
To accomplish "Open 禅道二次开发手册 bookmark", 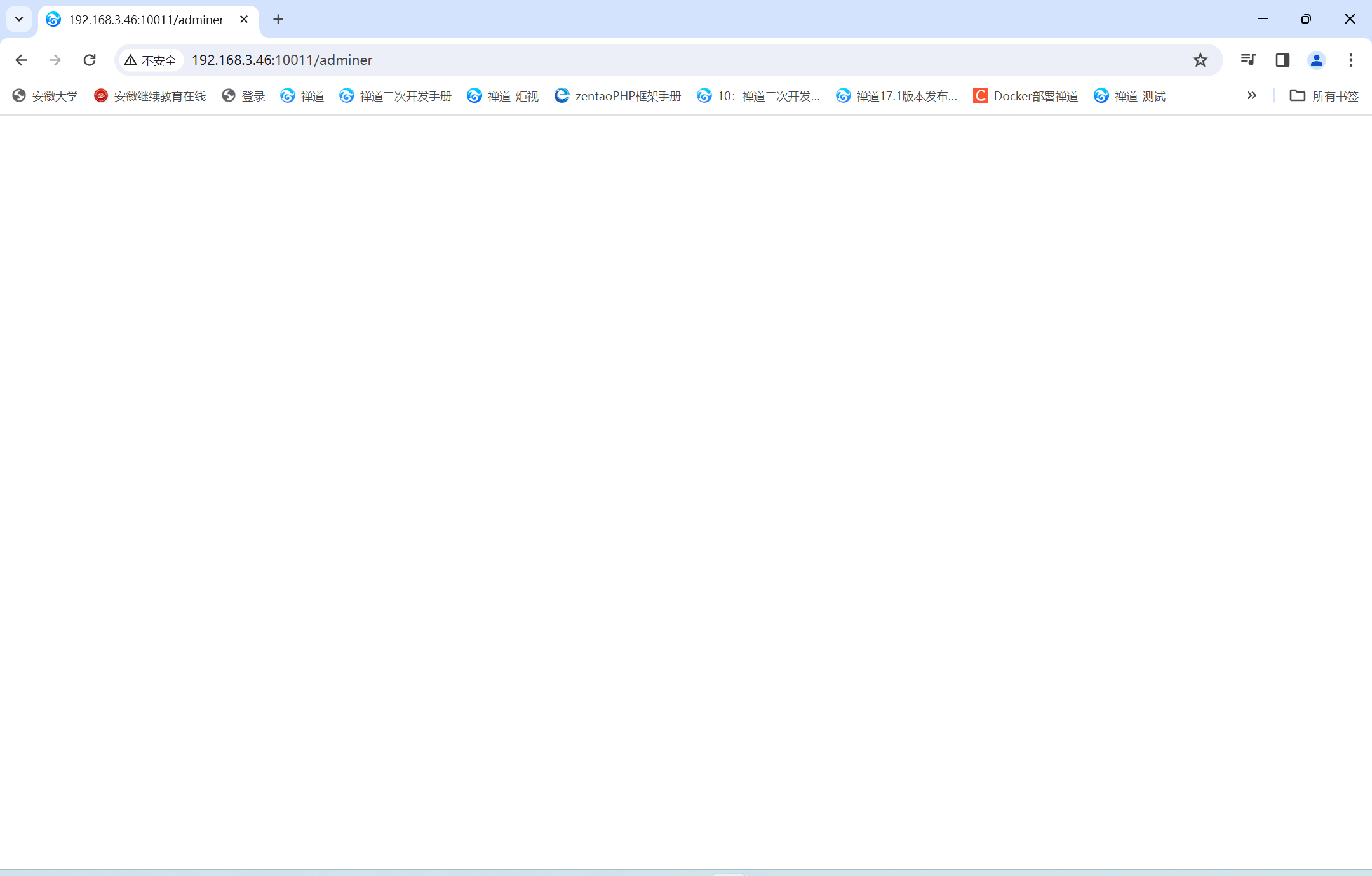I will (395, 96).
